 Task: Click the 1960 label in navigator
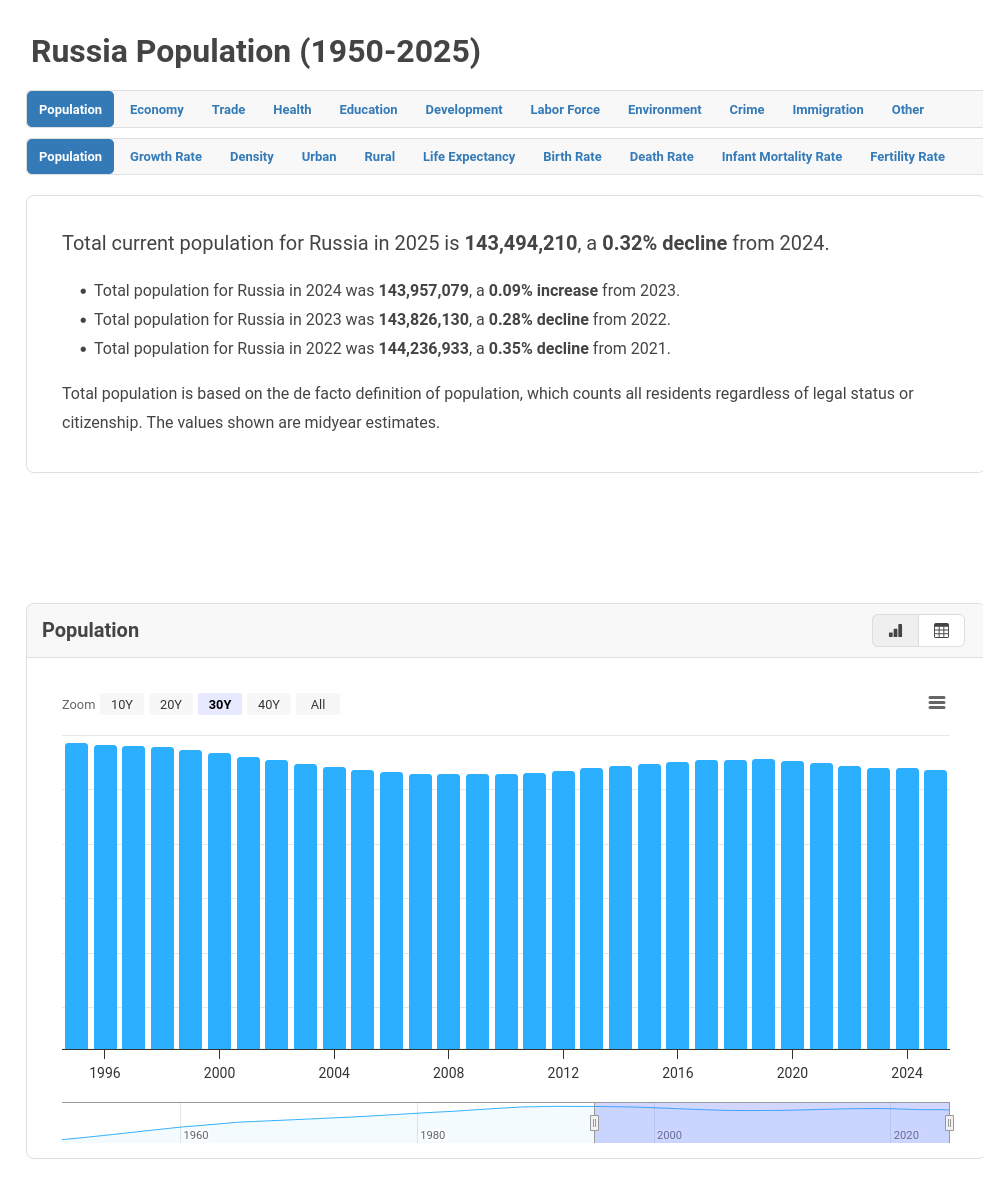click(x=195, y=1134)
